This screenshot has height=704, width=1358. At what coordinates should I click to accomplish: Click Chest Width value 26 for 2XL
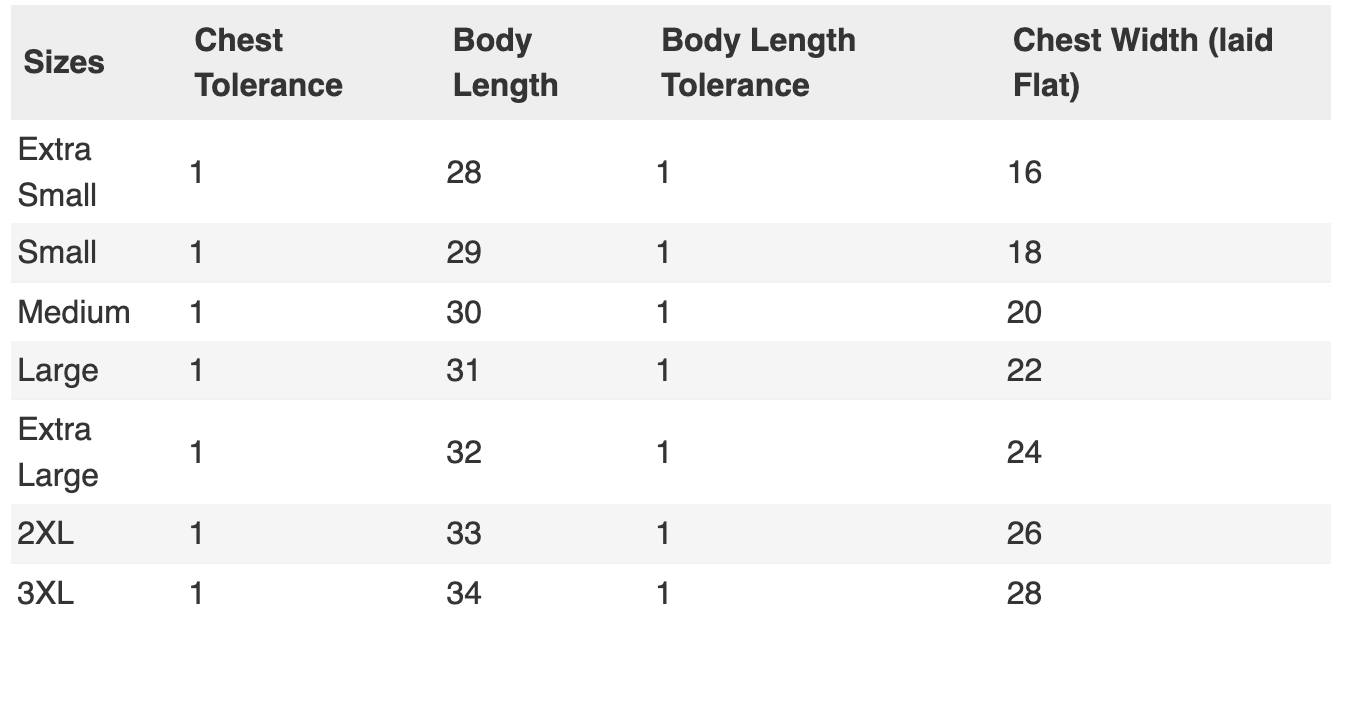coord(1024,533)
